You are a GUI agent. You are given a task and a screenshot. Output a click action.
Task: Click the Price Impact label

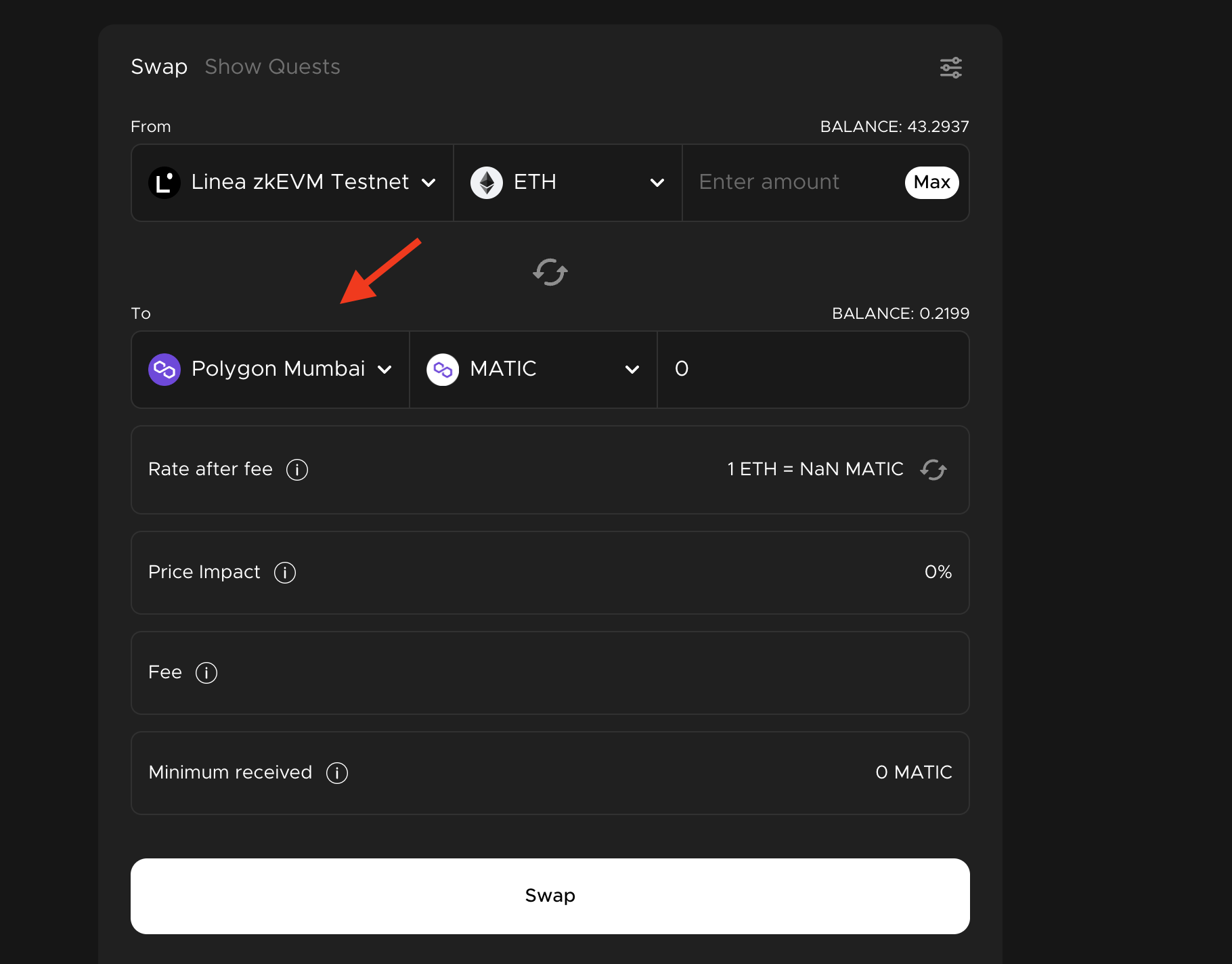pos(204,572)
